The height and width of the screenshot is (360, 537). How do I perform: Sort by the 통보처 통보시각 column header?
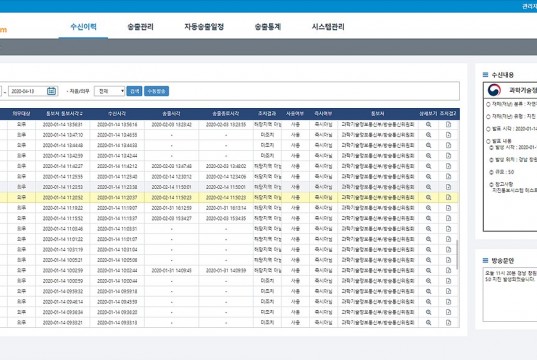click(63, 114)
